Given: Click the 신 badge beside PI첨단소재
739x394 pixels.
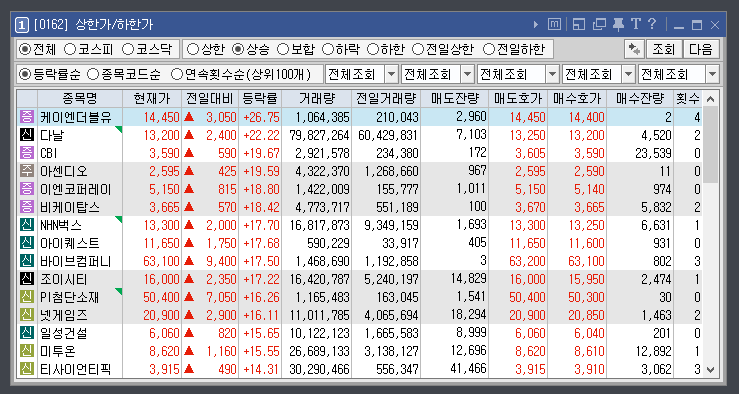Looking at the screenshot, I should pyautogui.click(x=27, y=297).
